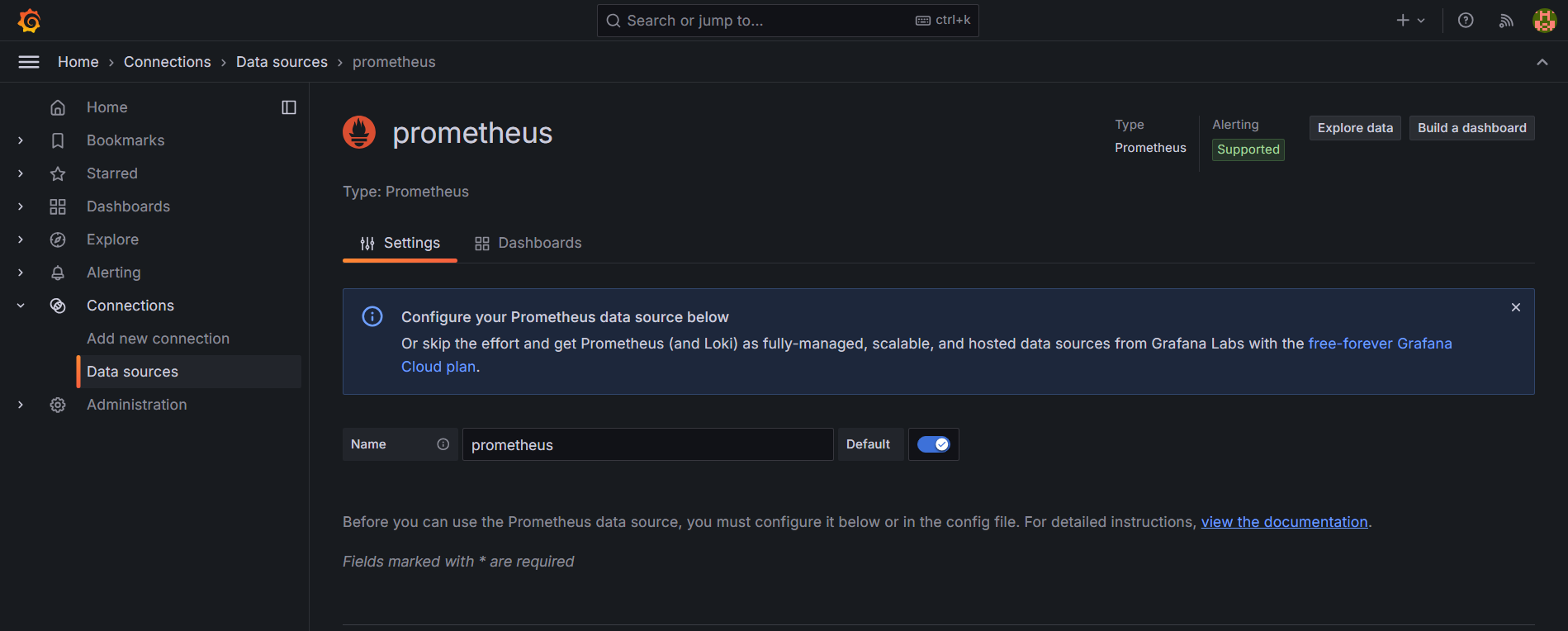
Task: Switch to the Dashboards tab
Action: tap(528, 243)
